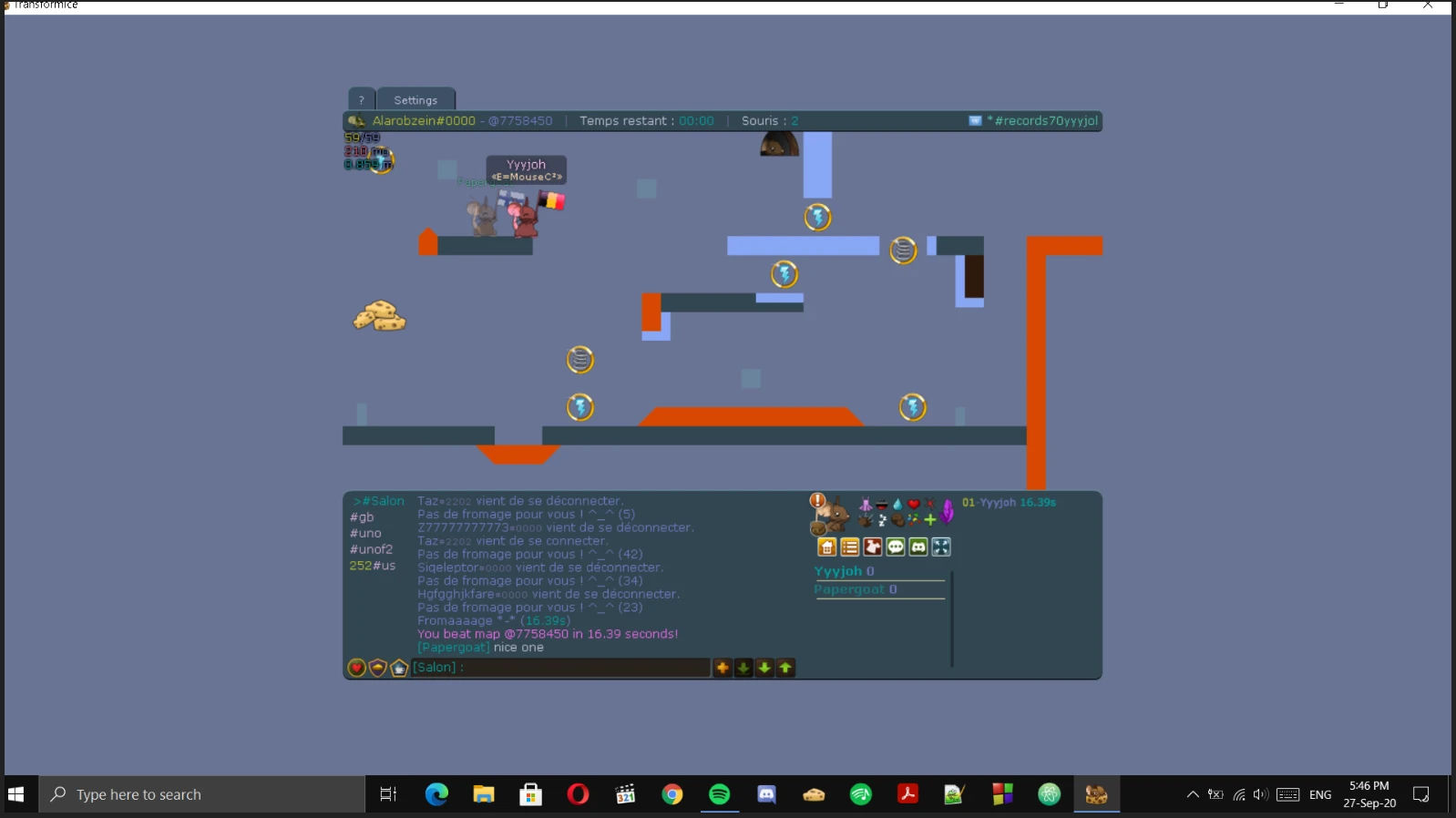The image size is (1456, 818).
Task: Click the bright green down arrow button
Action: 764,668
